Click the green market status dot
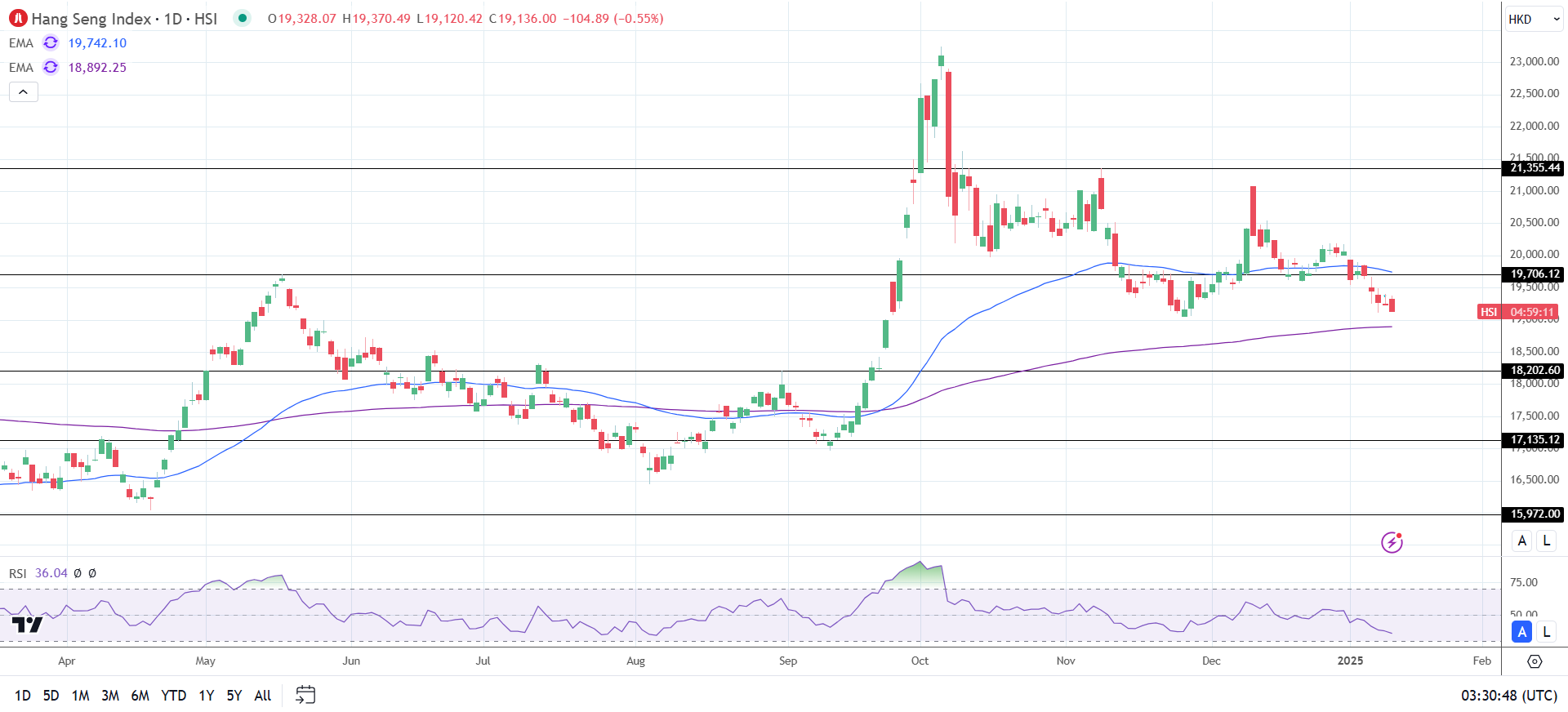Image resolution: width=1568 pixels, height=712 pixels. [x=242, y=18]
